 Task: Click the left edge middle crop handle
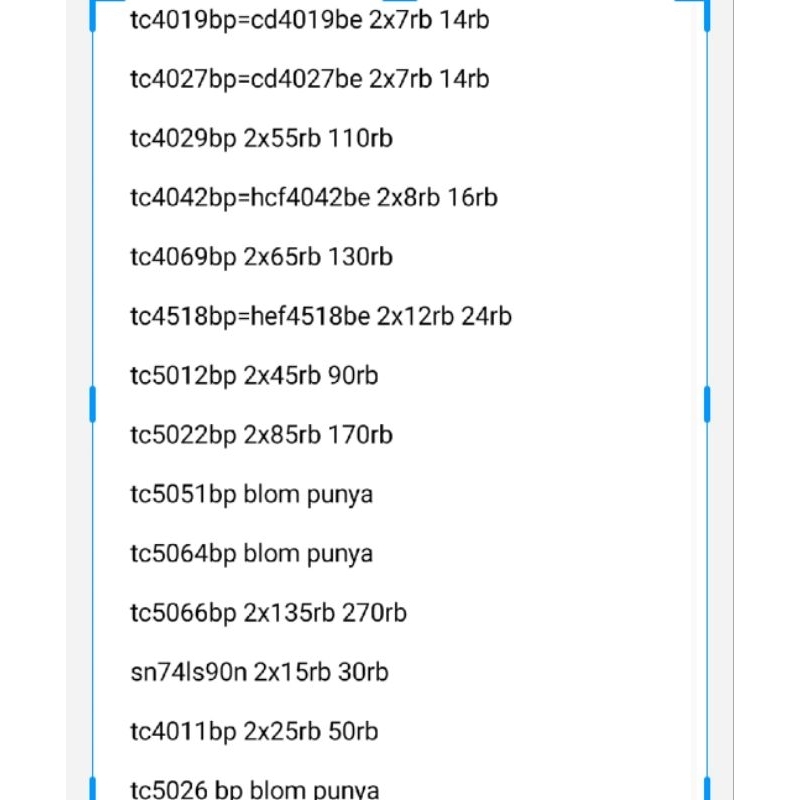pos(93,404)
